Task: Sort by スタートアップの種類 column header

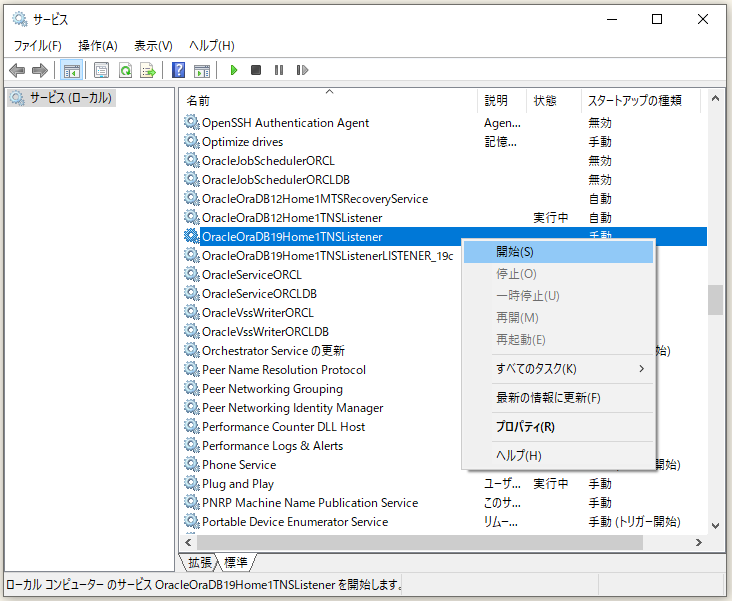Action: pos(640,100)
